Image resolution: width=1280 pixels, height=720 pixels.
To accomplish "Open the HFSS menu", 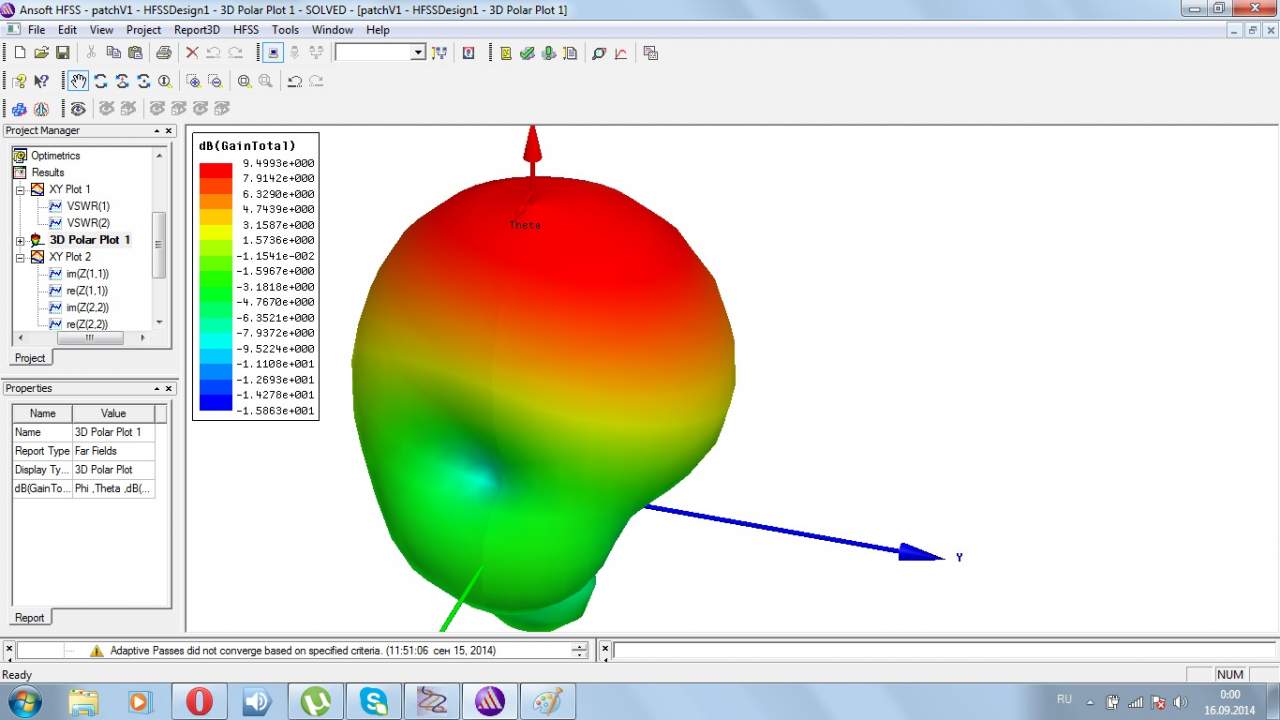I will click(245, 30).
